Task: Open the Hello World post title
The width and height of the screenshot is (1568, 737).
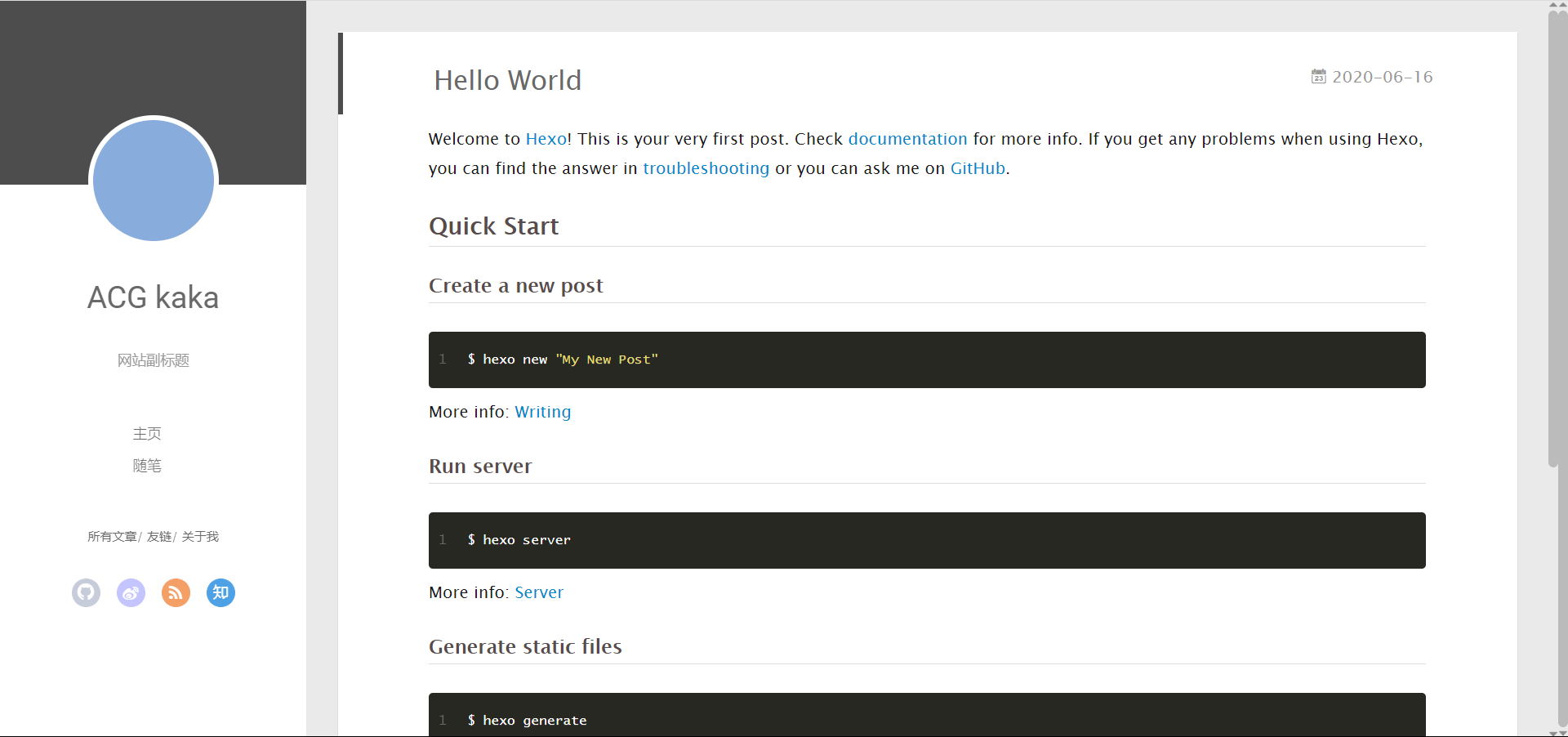Action: coord(508,80)
